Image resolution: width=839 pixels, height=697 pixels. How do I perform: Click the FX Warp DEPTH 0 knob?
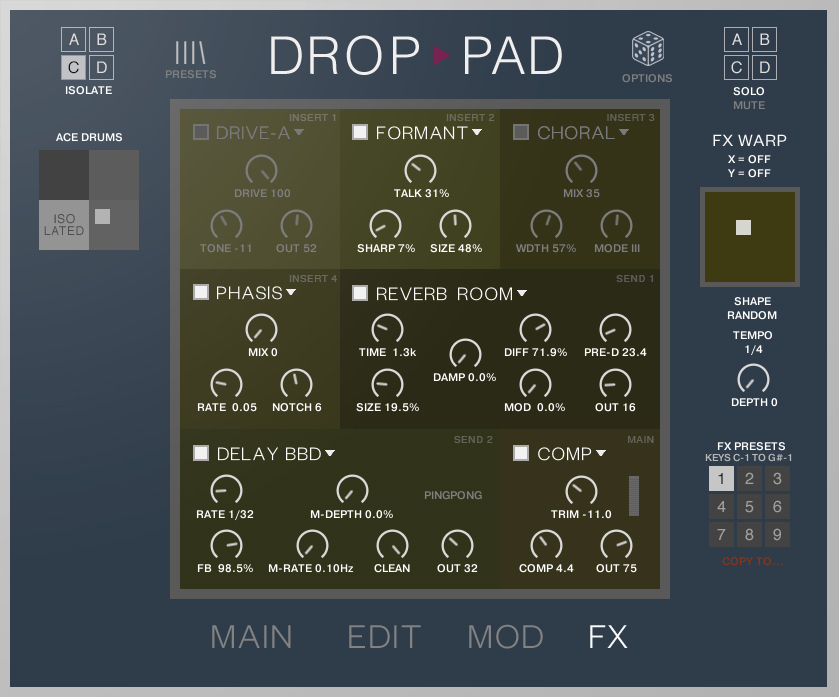(753, 379)
